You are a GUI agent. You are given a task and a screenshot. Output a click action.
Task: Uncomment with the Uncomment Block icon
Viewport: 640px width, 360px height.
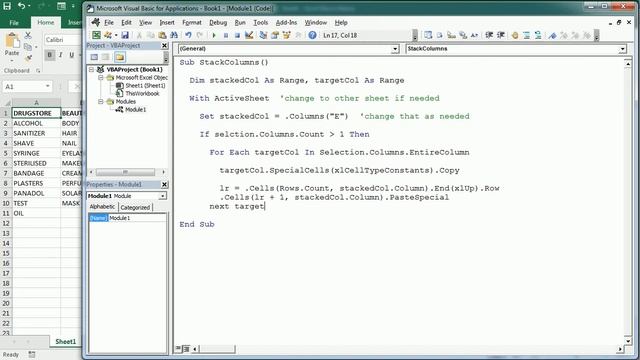538,35
